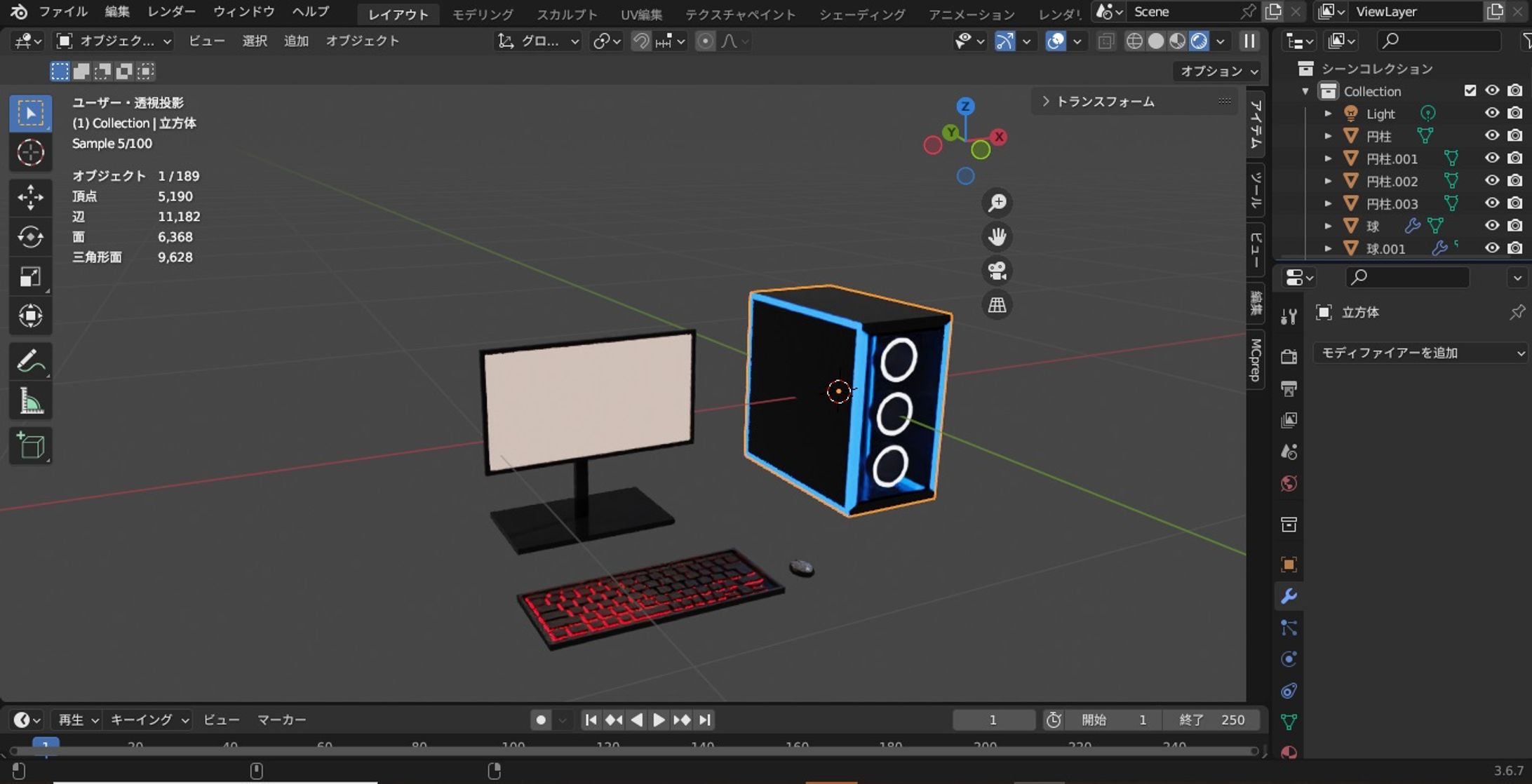Screen dimensions: 1532x784
Task: Select the Measure tool
Action: point(30,402)
